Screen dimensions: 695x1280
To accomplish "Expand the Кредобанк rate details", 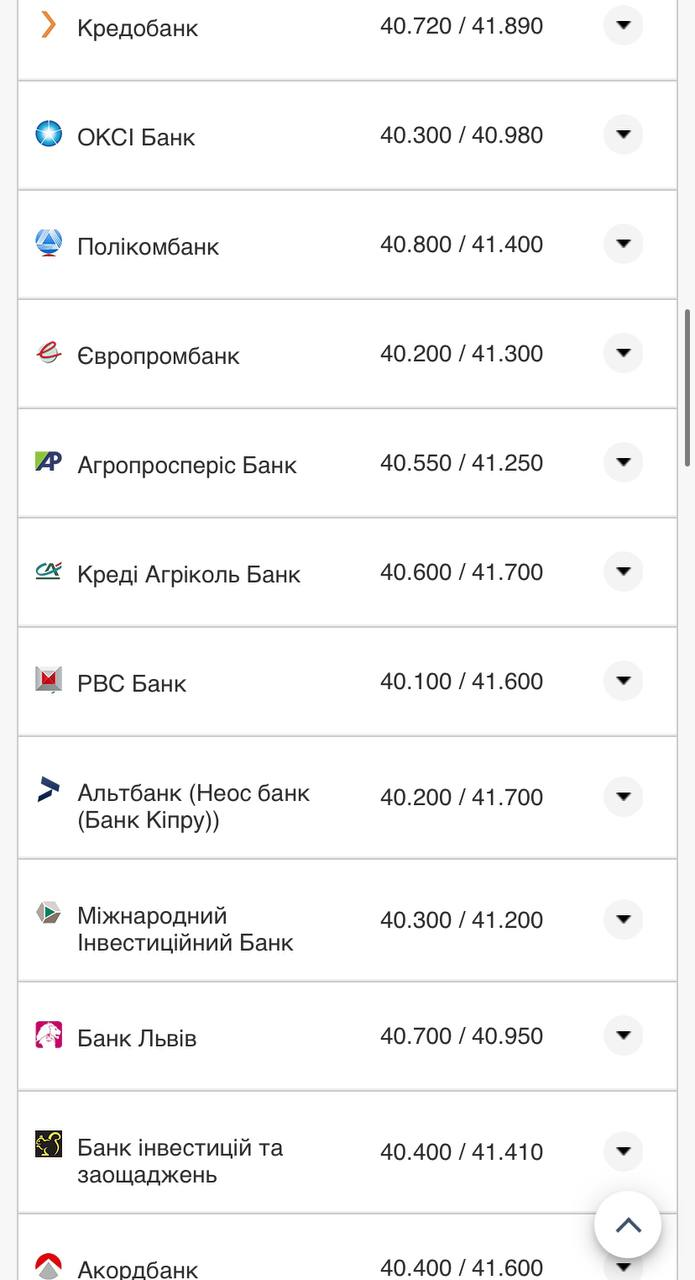I will click(x=623, y=25).
